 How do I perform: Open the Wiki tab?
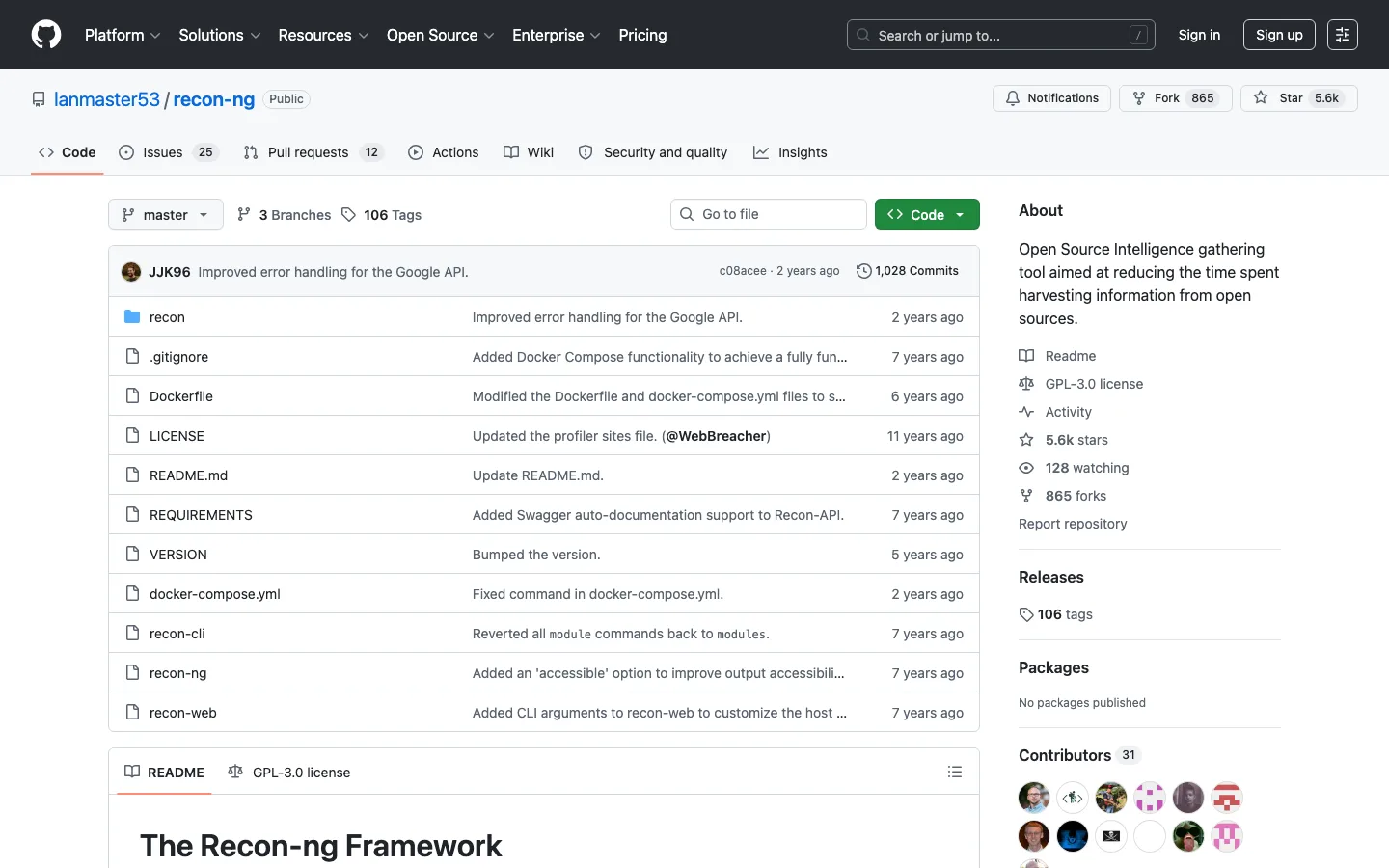click(529, 152)
